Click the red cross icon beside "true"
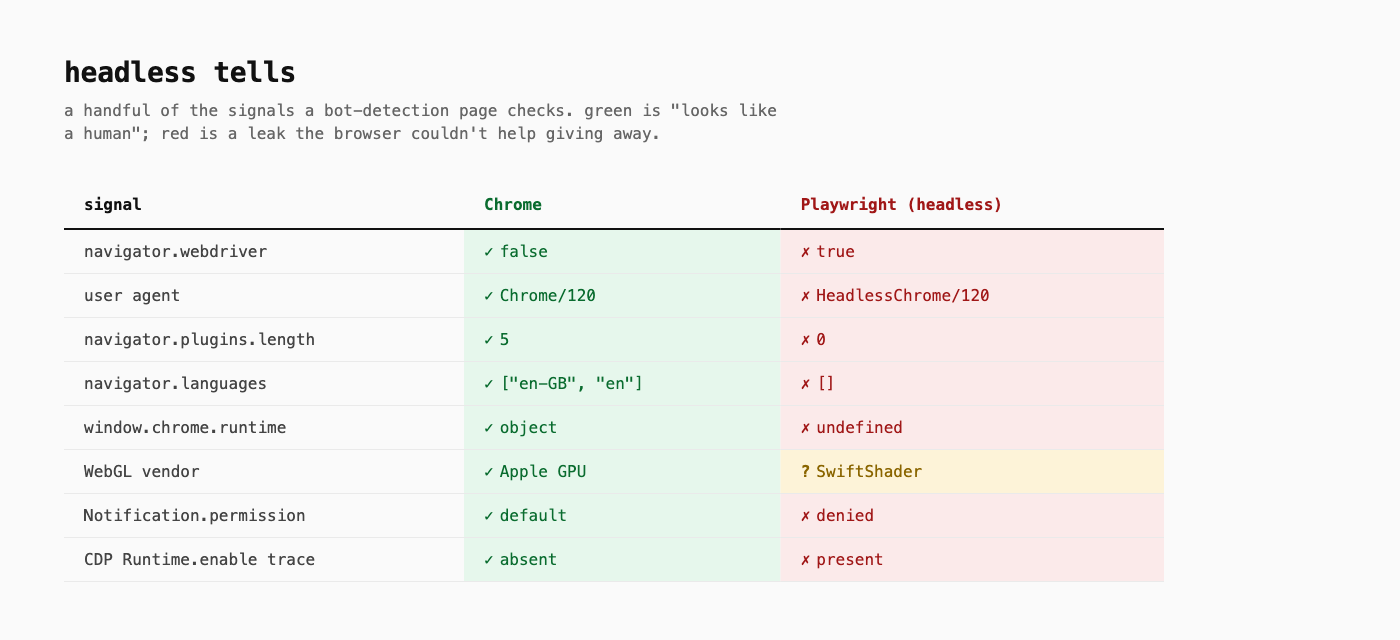 pos(805,252)
